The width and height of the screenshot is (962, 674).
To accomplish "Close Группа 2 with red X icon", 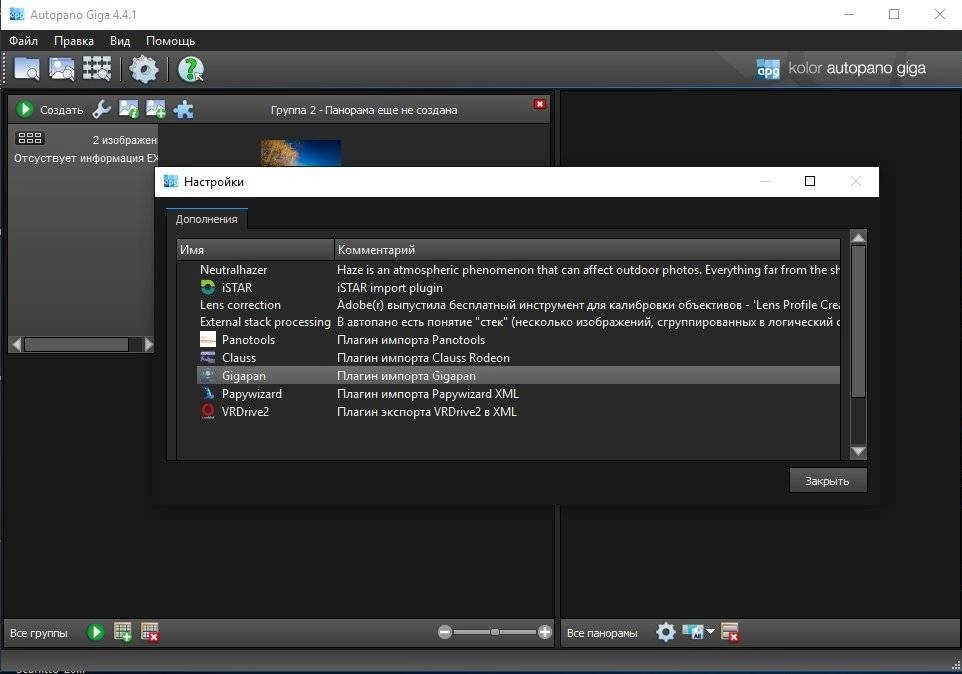I will (539, 104).
